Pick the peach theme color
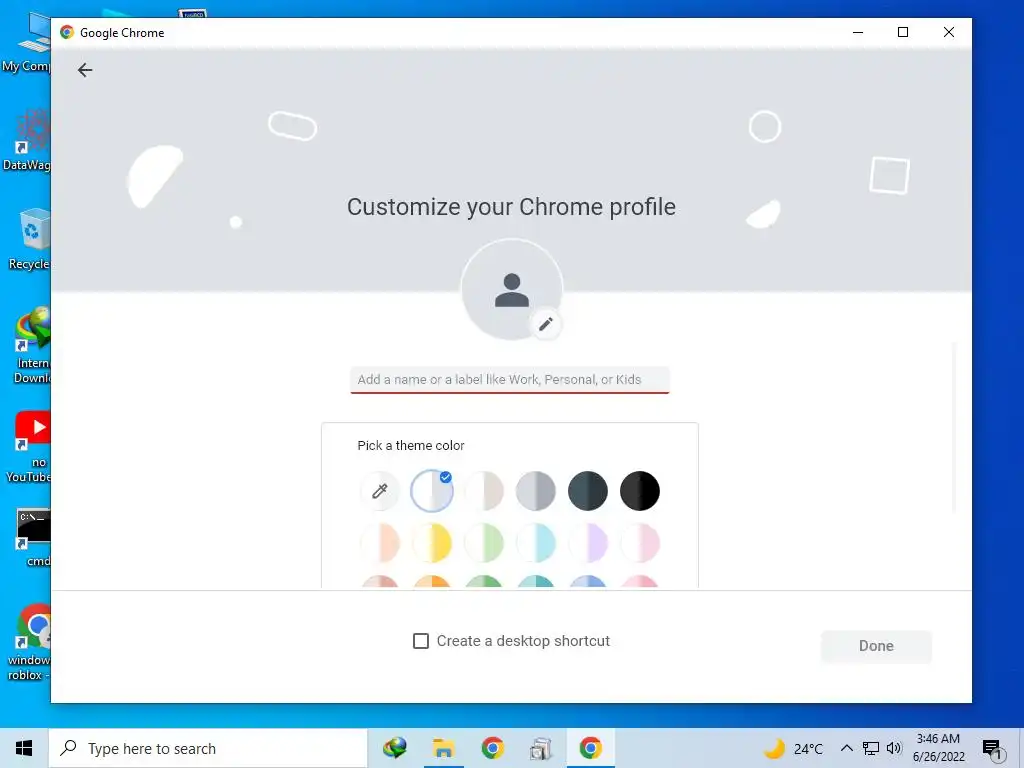This screenshot has width=1024, height=768. tap(379, 543)
